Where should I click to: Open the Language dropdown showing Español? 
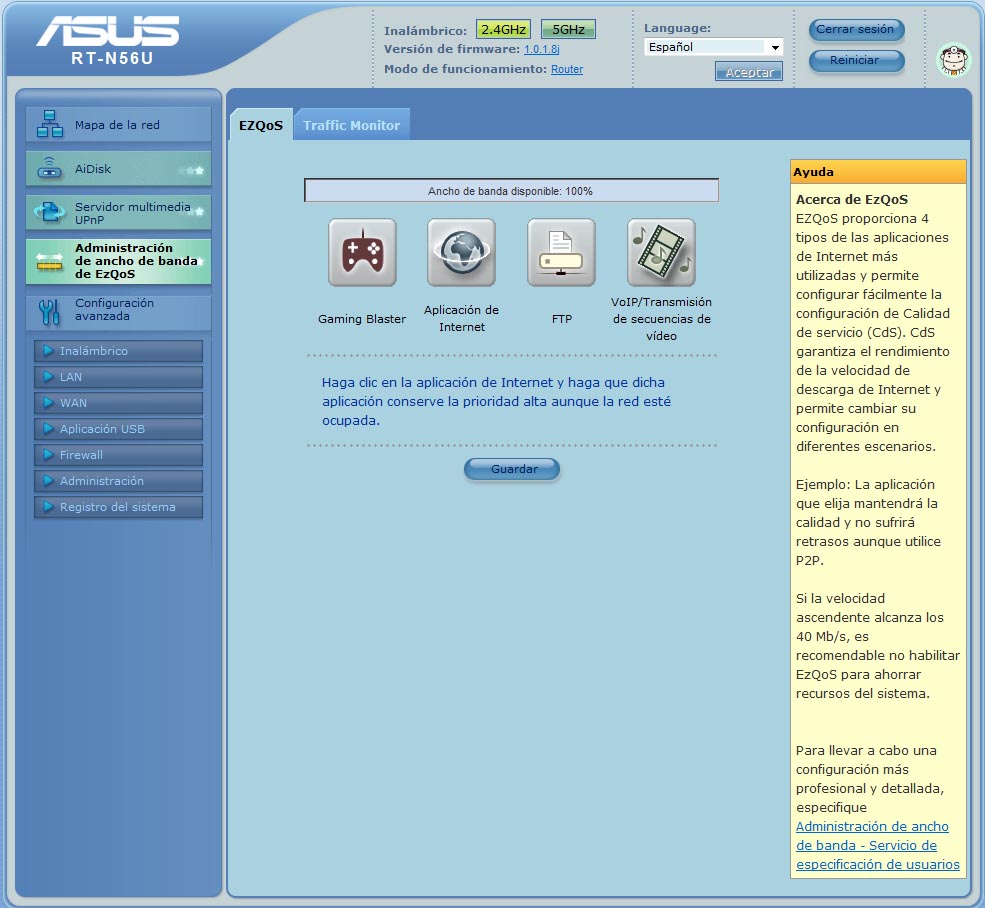(713, 47)
